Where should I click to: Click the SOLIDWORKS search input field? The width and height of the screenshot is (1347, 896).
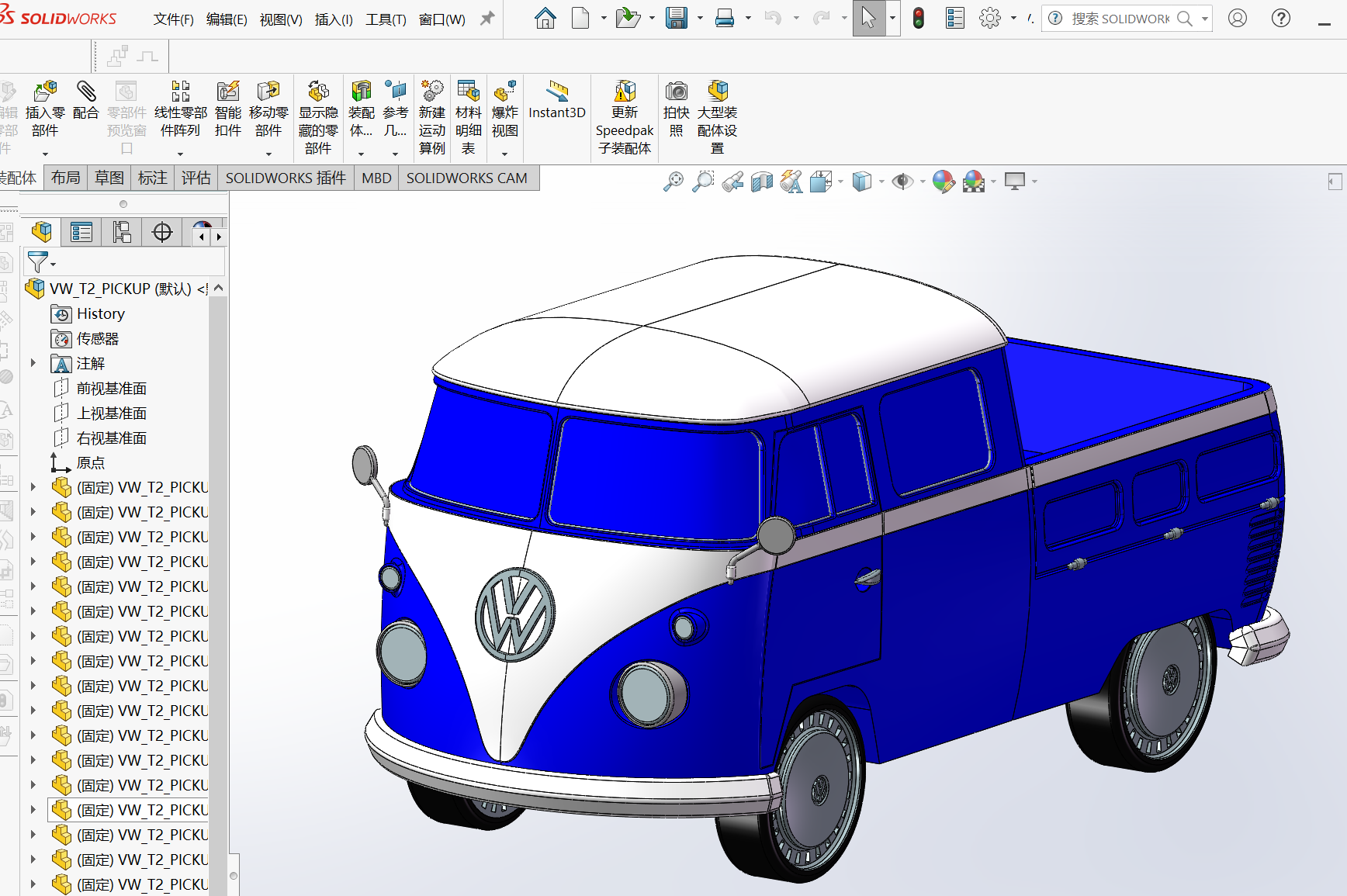point(1120,19)
